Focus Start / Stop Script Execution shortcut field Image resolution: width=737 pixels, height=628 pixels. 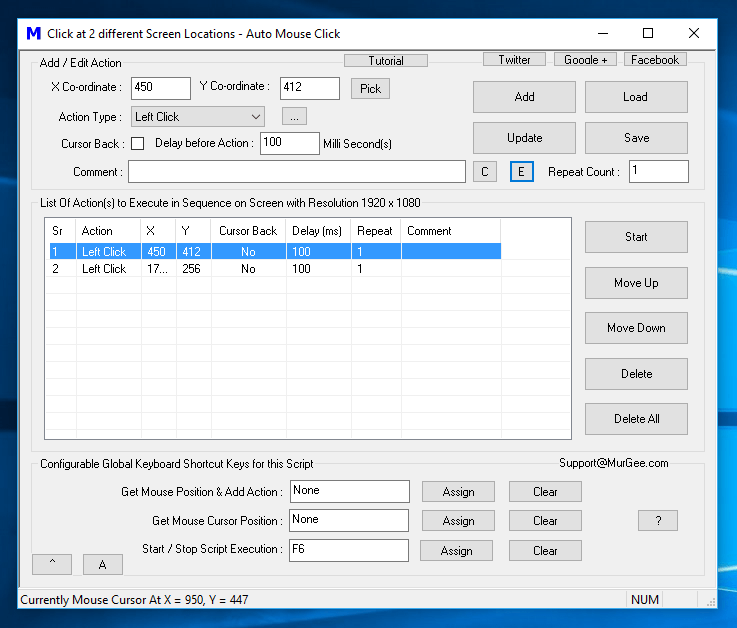[349, 550]
